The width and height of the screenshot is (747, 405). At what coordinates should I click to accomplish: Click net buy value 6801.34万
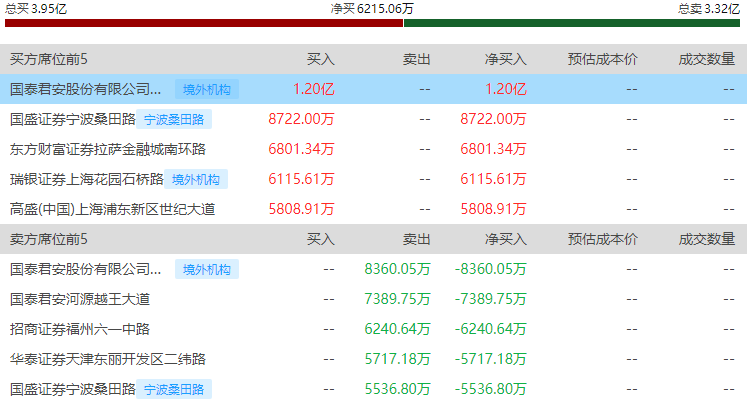click(493, 149)
